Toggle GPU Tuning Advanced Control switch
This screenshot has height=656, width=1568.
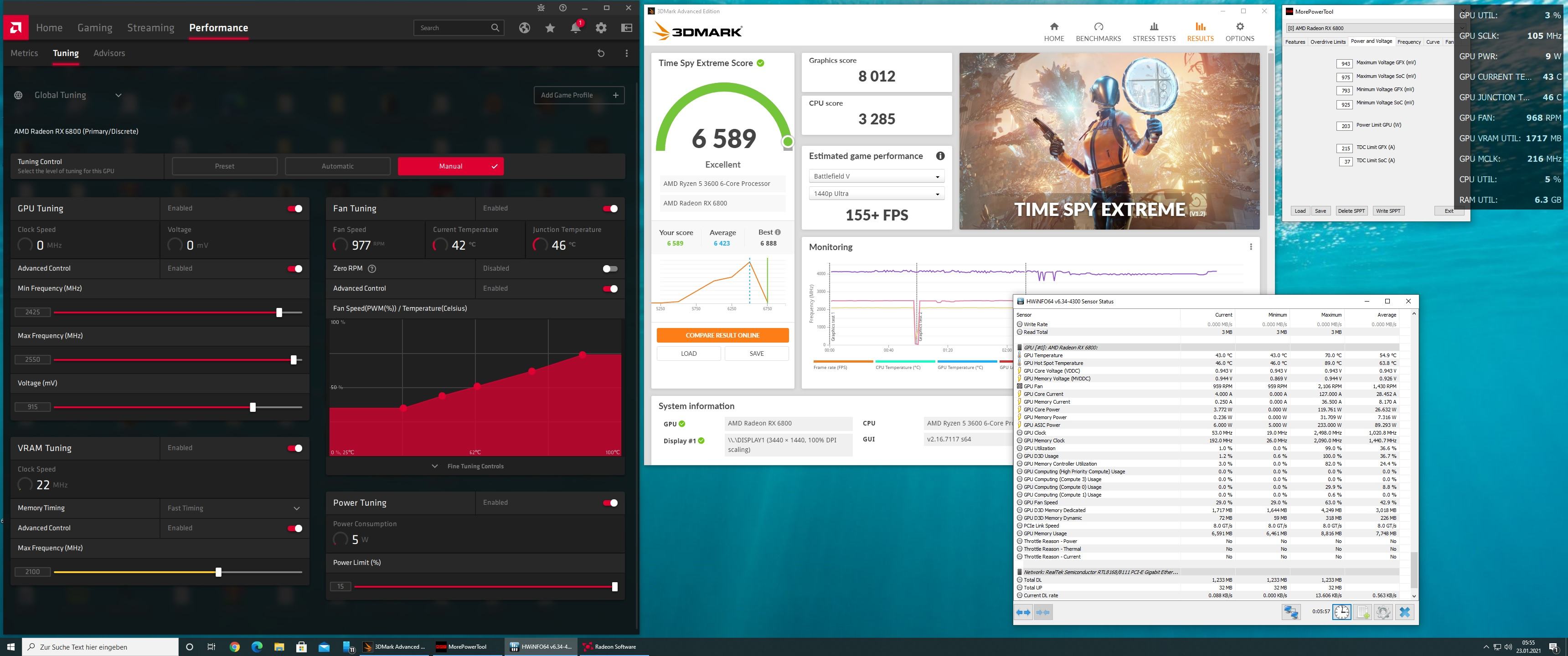295,268
